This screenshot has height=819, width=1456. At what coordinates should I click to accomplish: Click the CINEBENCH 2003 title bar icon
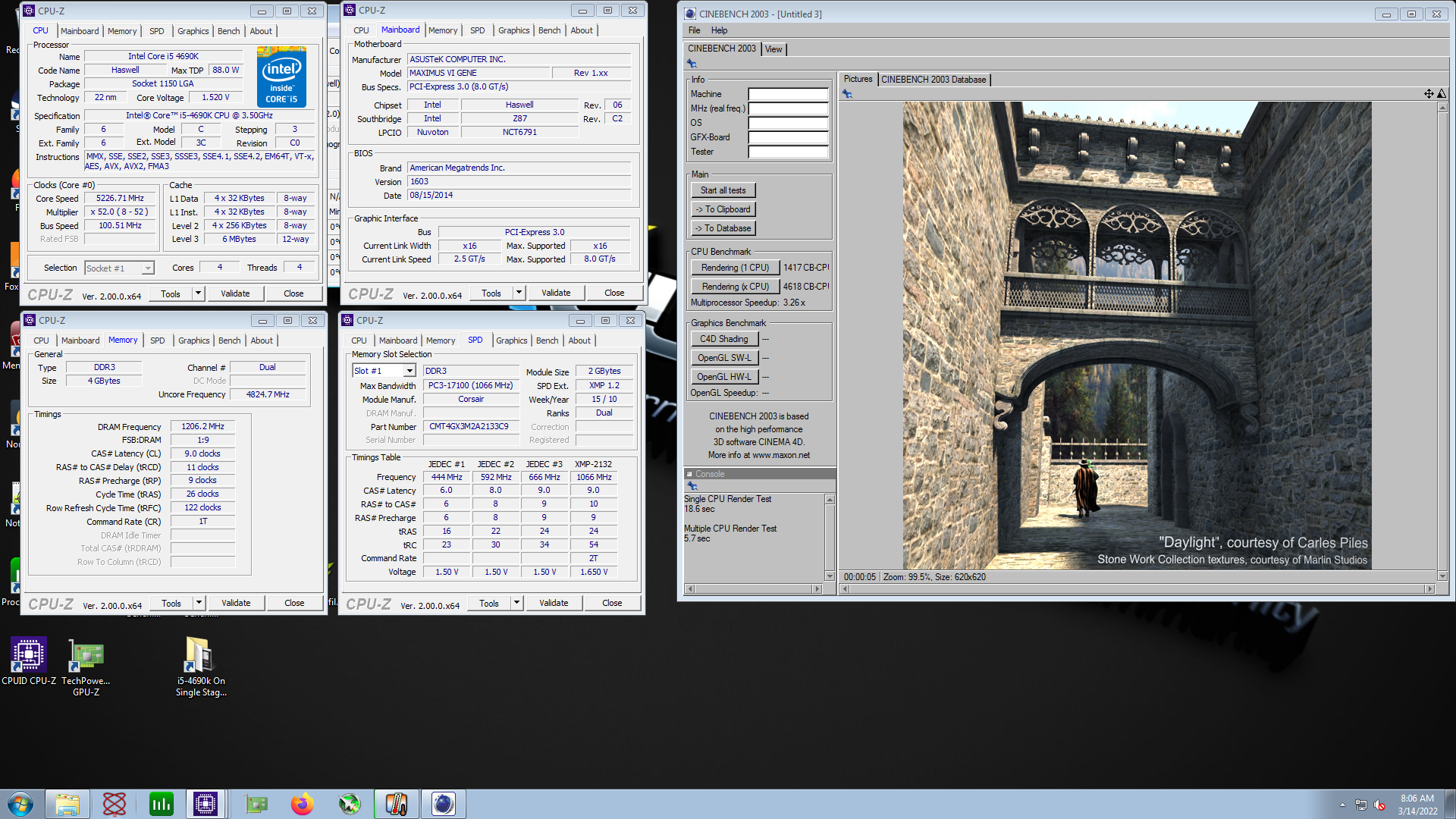point(690,14)
